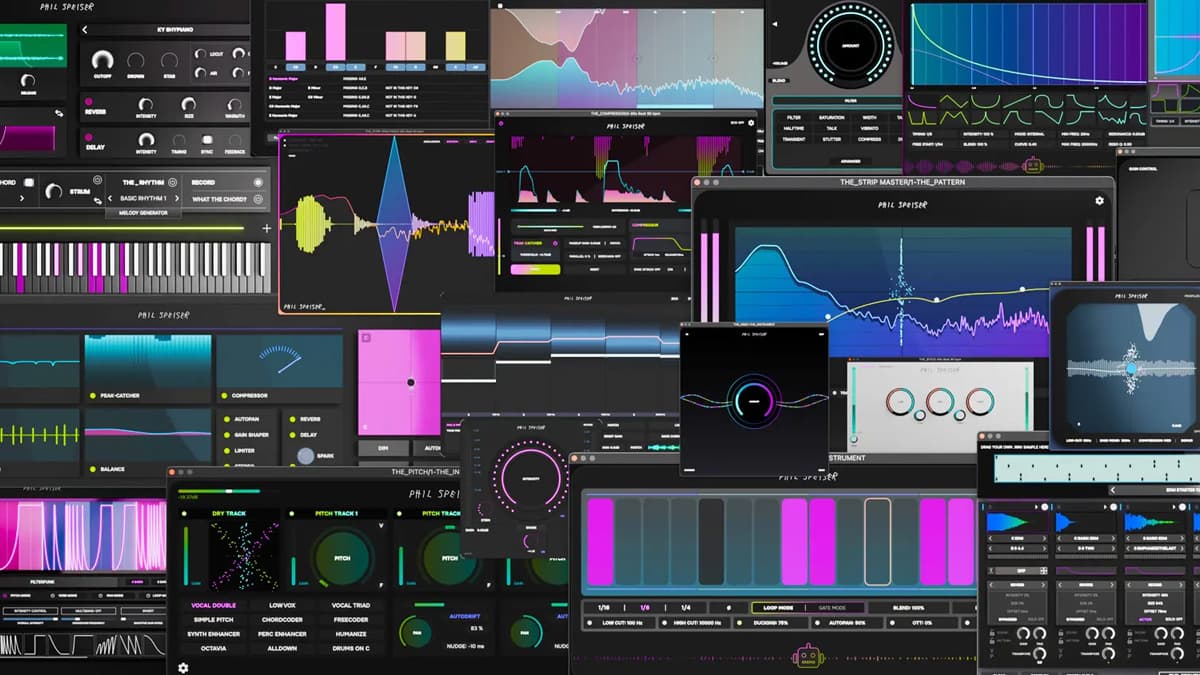Click the large PITCH knob on PITCH TRACK 1
This screenshot has width=1200, height=675.
pyautogui.click(x=342, y=558)
